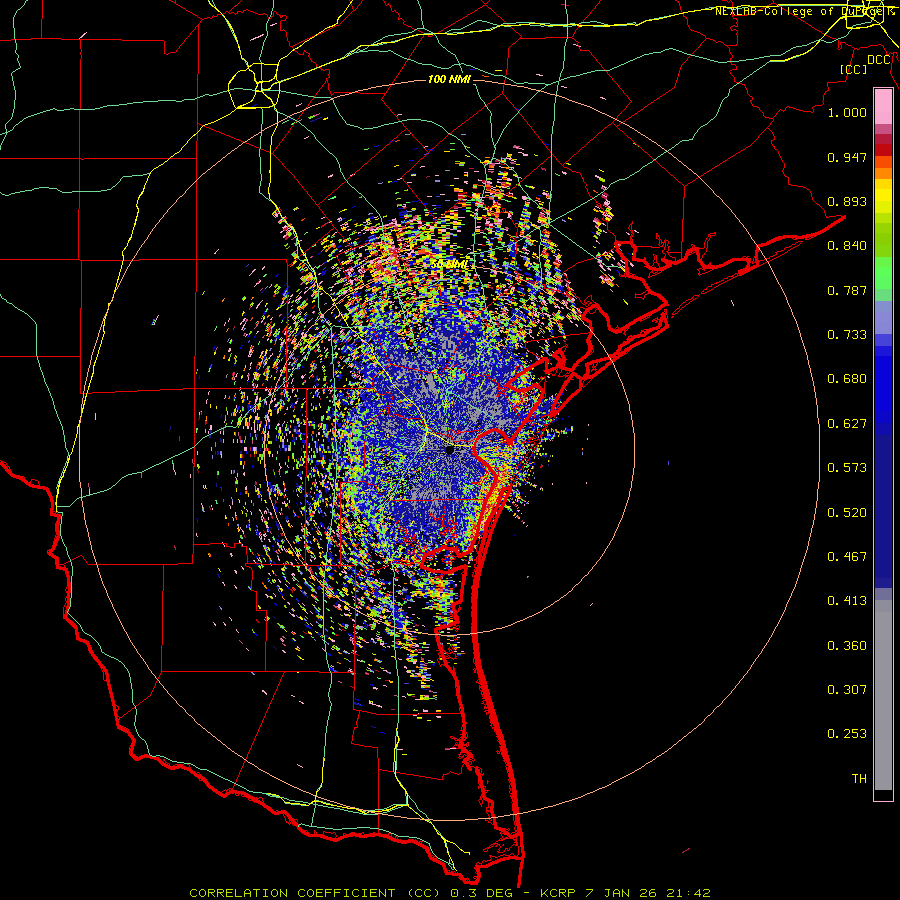This screenshot has height=900, width=900.
Task: Click the TH threshold label on the legend
Action: pyautogui.click(x=859, y=779)
